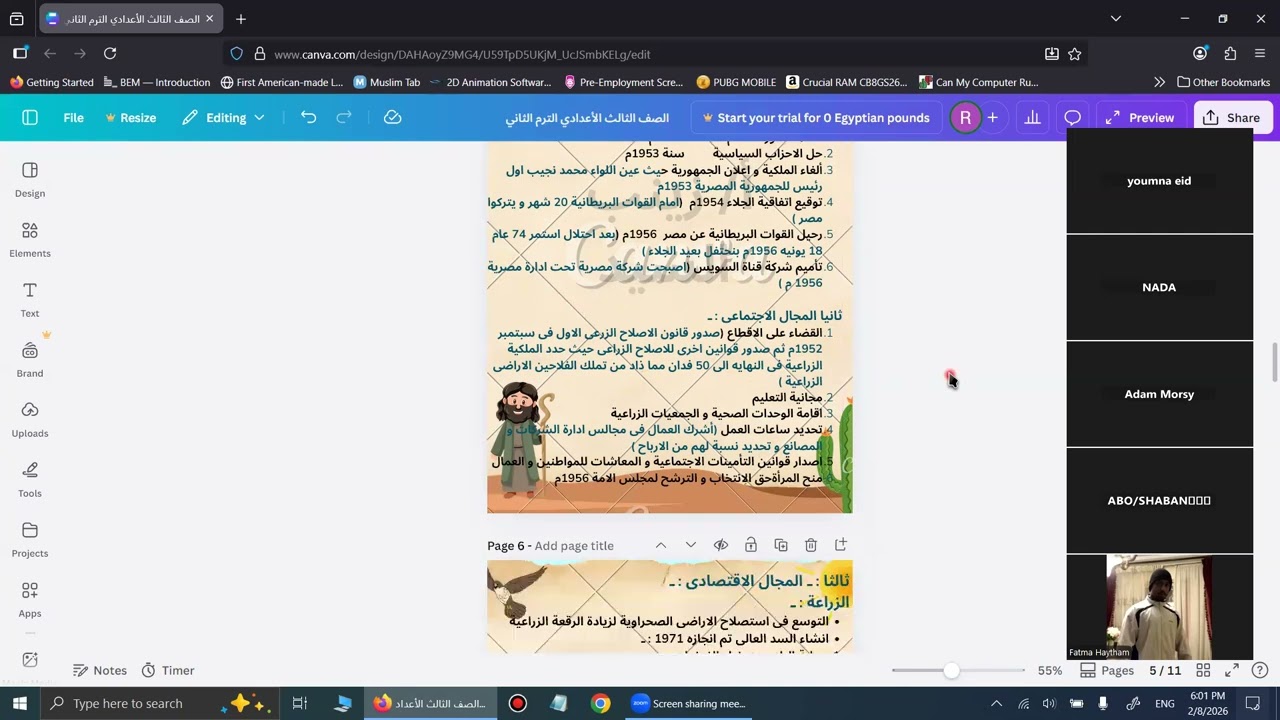
Task: Open the Screen sharing meeting taskbar item
Action: 688,703
